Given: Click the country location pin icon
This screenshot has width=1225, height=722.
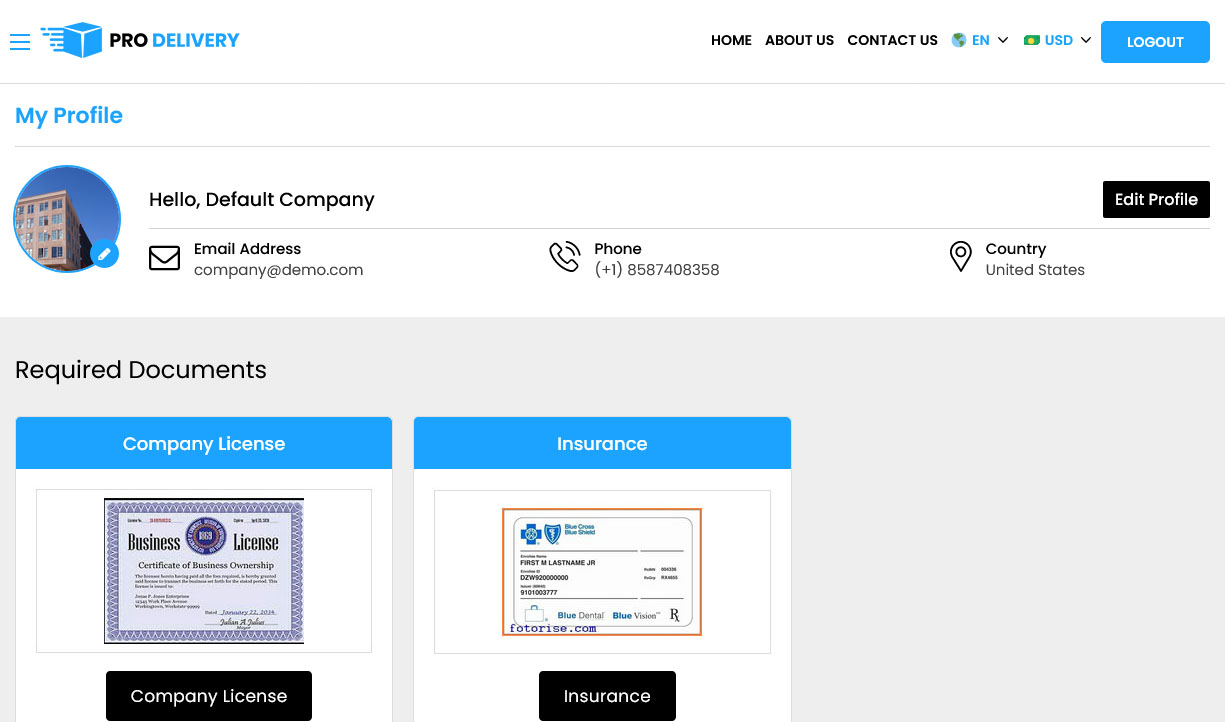Looking at the screenshot, I should [x=960, y=257].
